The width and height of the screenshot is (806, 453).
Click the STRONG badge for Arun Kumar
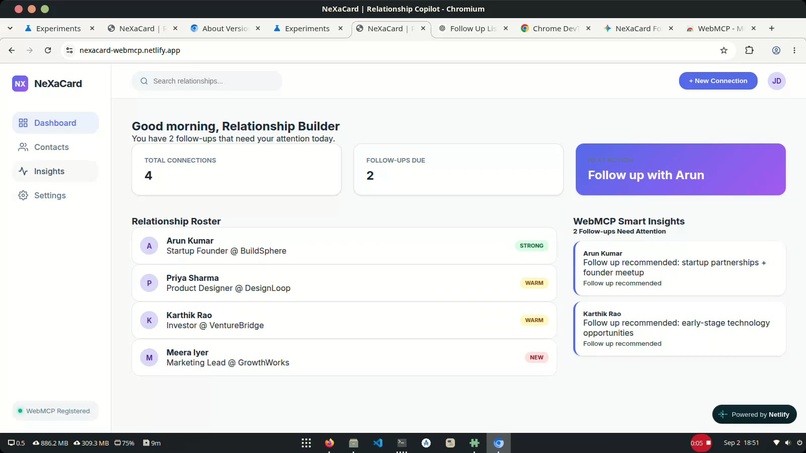coord(531,246)
